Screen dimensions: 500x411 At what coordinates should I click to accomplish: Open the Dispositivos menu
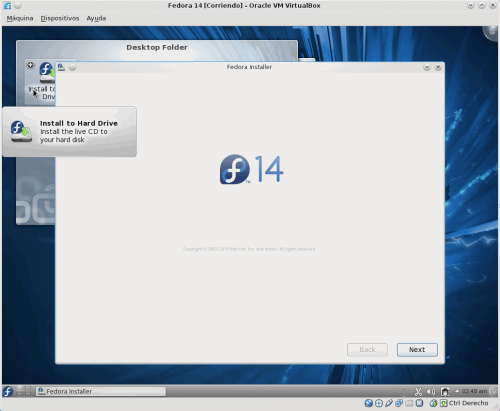click(60, 18)
